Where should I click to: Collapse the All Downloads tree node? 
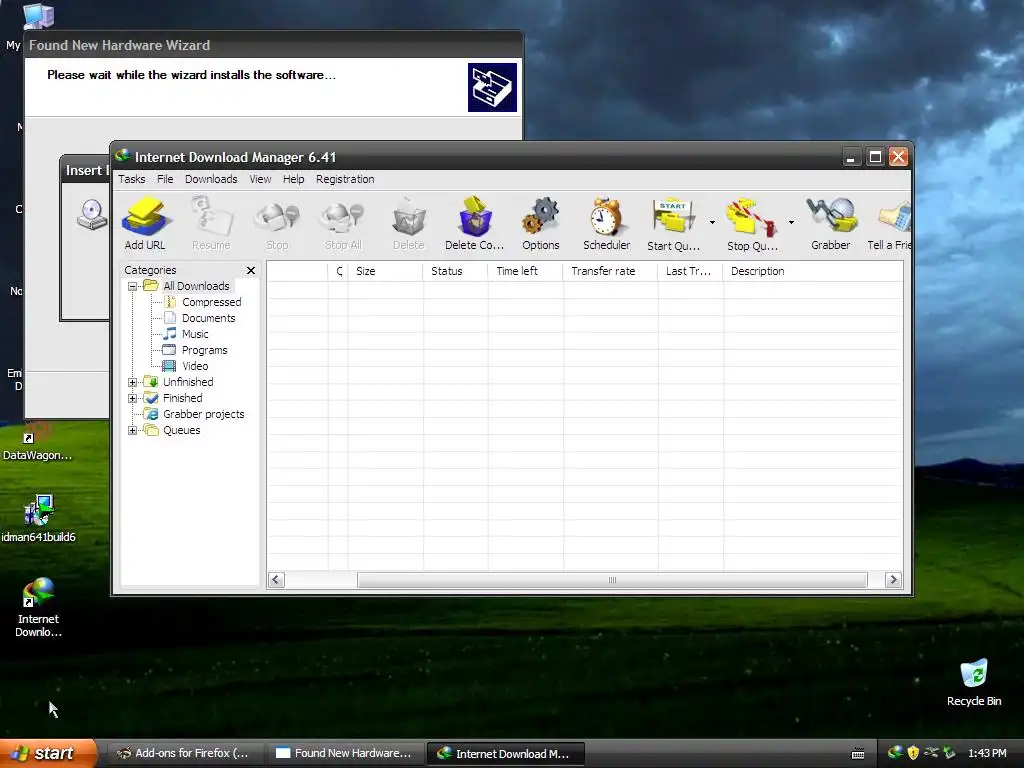pos(133,286)
